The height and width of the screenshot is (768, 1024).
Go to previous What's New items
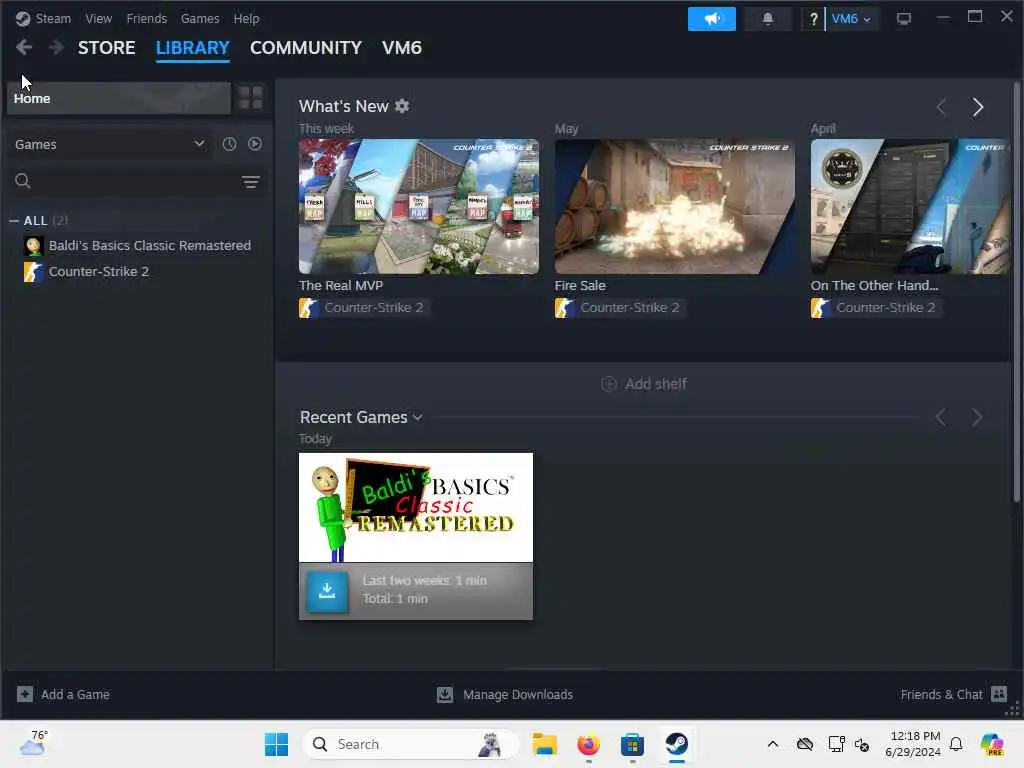click(941, 107)
